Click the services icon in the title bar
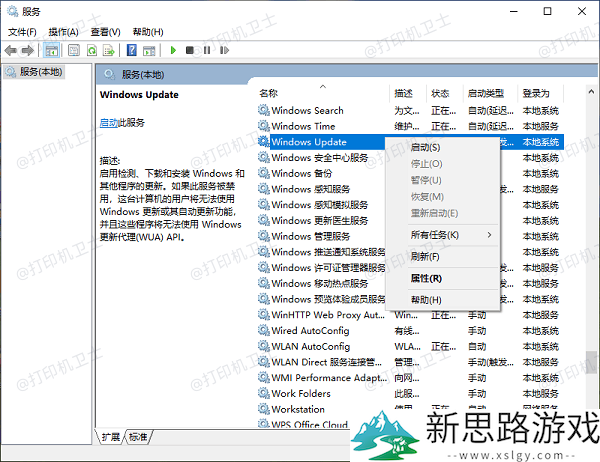 click(x=13, y=11)
